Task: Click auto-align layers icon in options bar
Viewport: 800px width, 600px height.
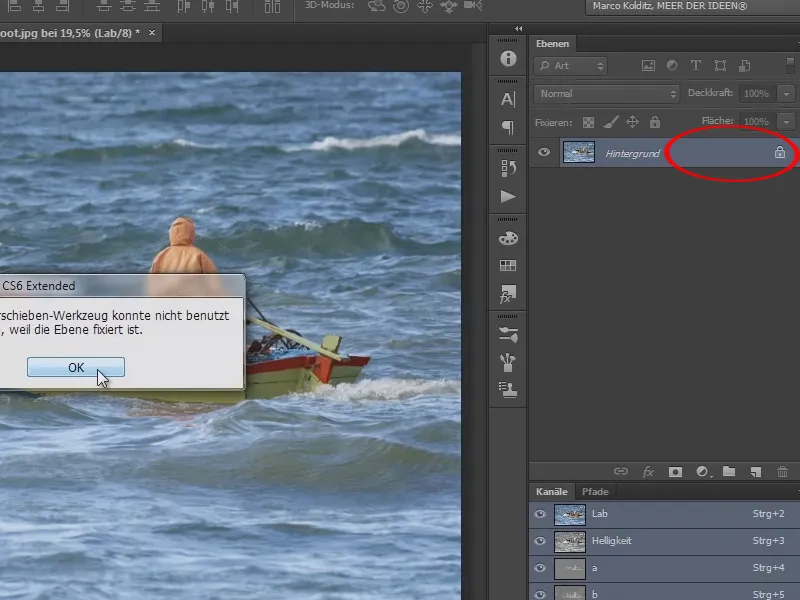Action: click(x=272, y=6)
